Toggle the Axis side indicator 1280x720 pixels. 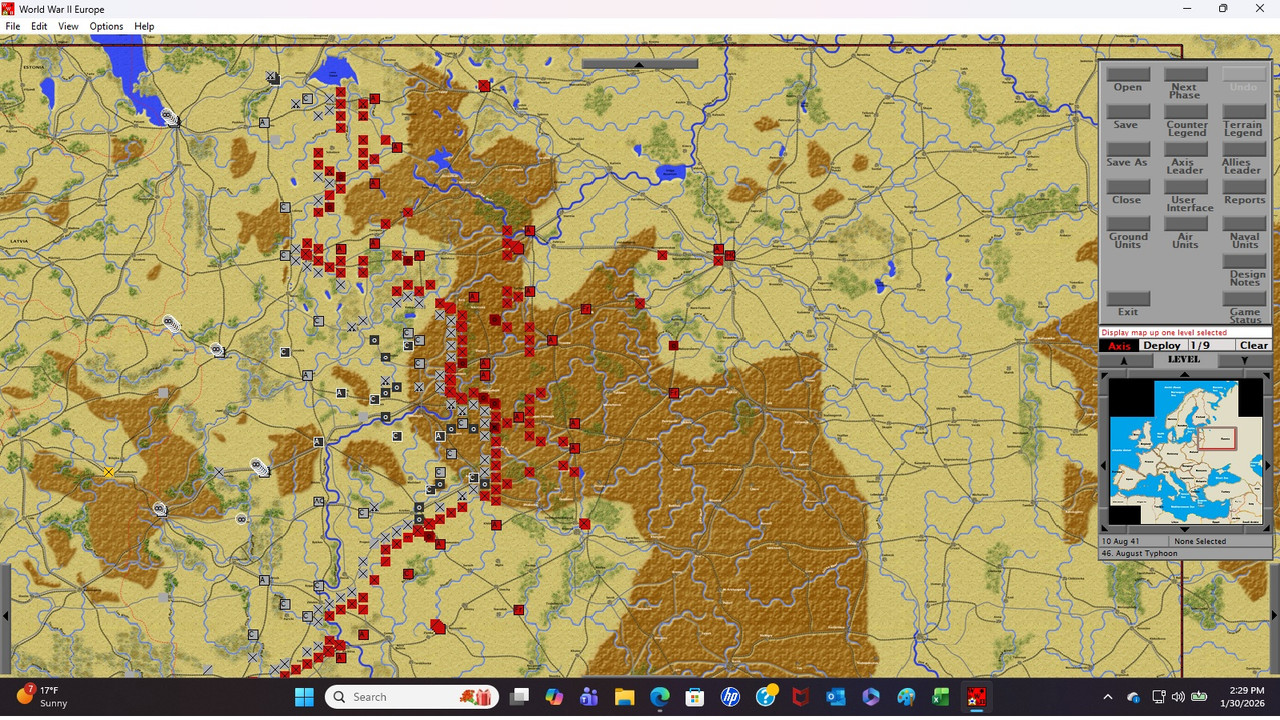click(1118, 345)
